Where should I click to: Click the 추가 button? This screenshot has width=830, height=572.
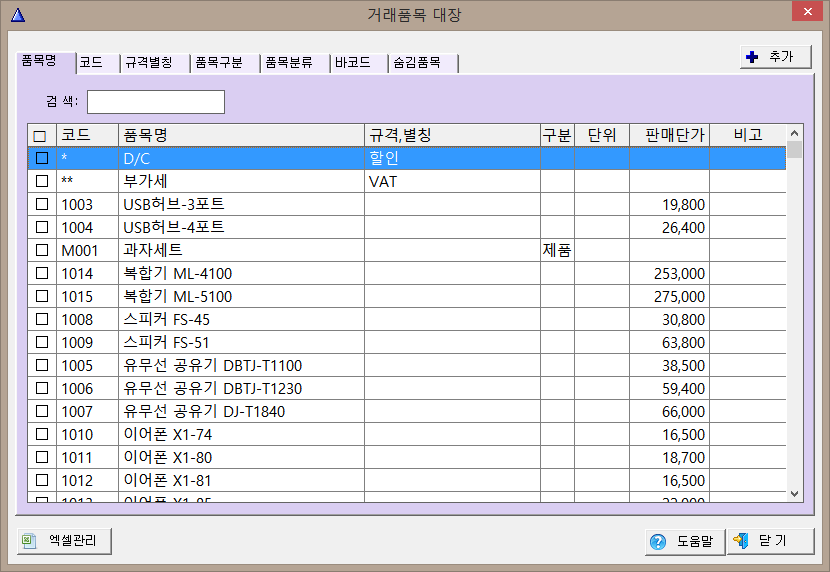tap(775, 57)
